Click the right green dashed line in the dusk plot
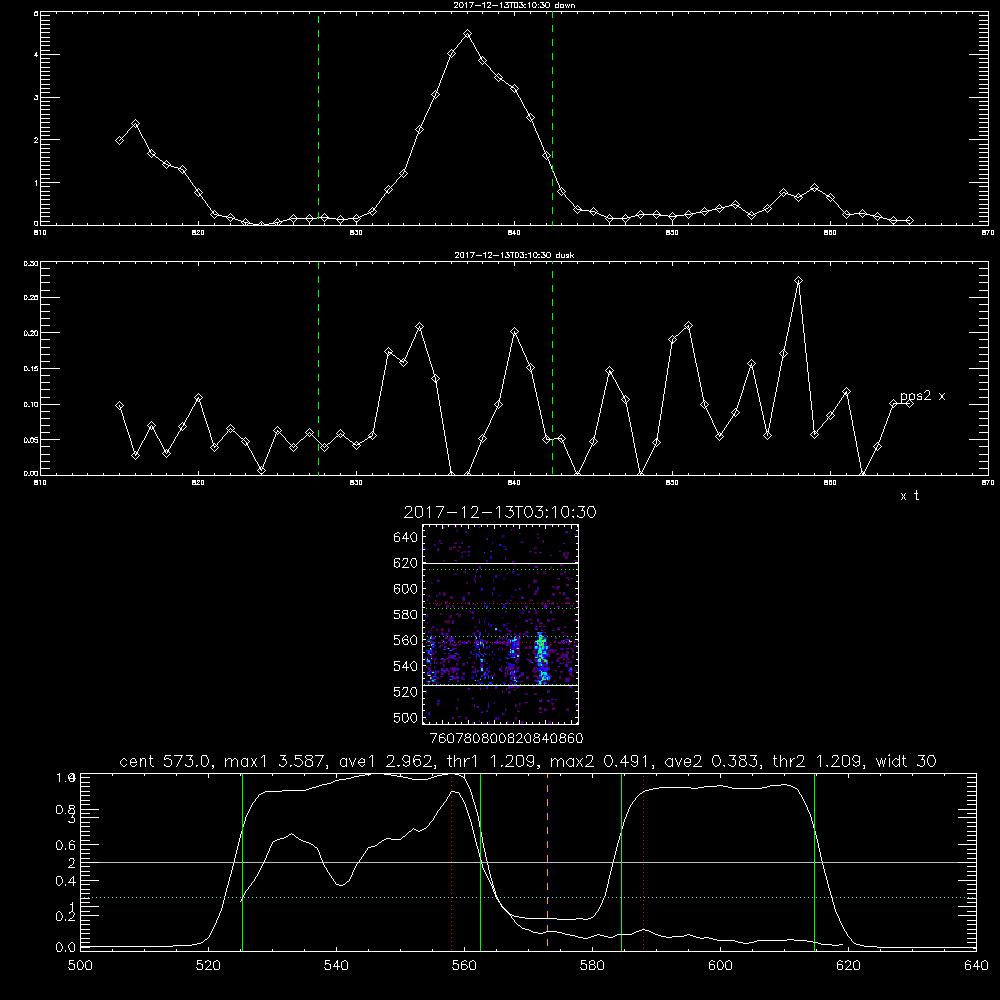 (552, 369)
